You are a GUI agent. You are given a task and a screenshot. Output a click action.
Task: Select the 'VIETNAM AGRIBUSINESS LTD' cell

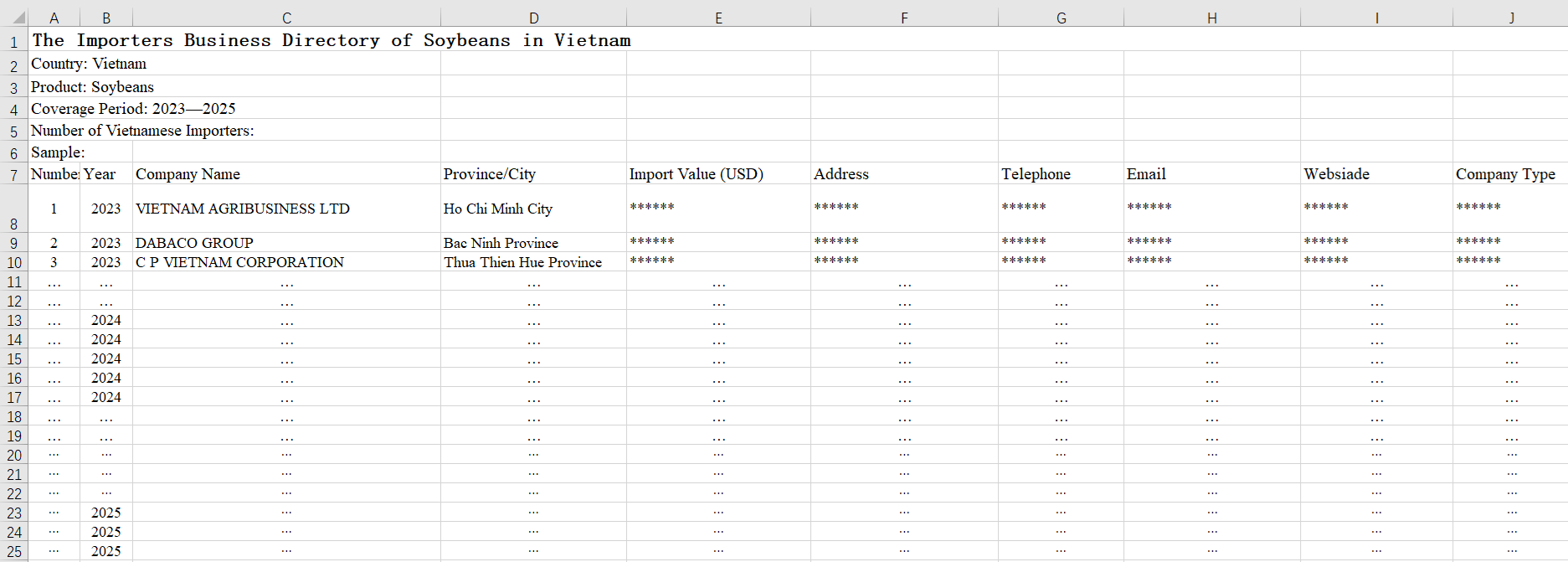coord(243,209)
